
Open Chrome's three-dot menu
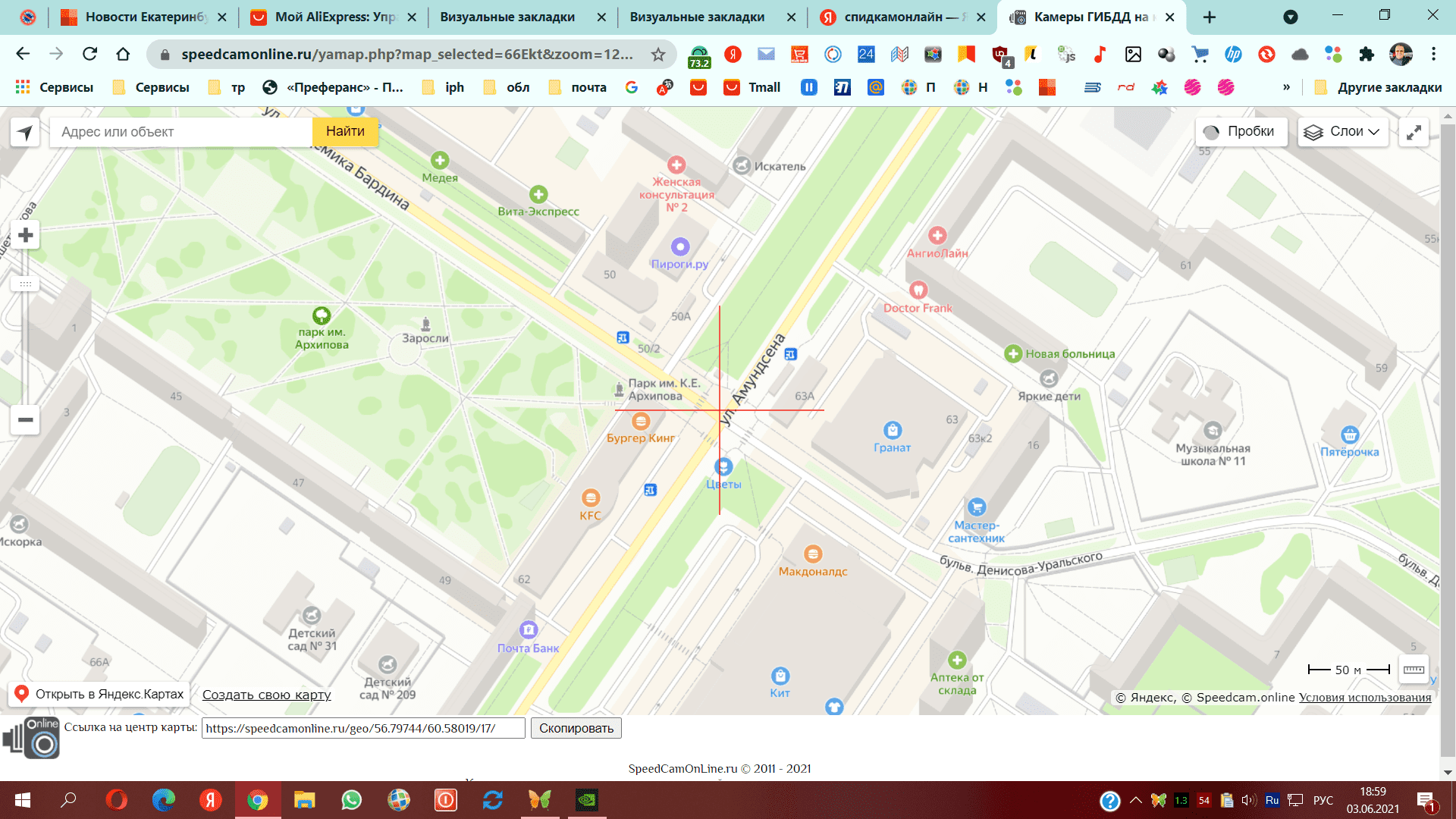click(x=1433, y=54)
